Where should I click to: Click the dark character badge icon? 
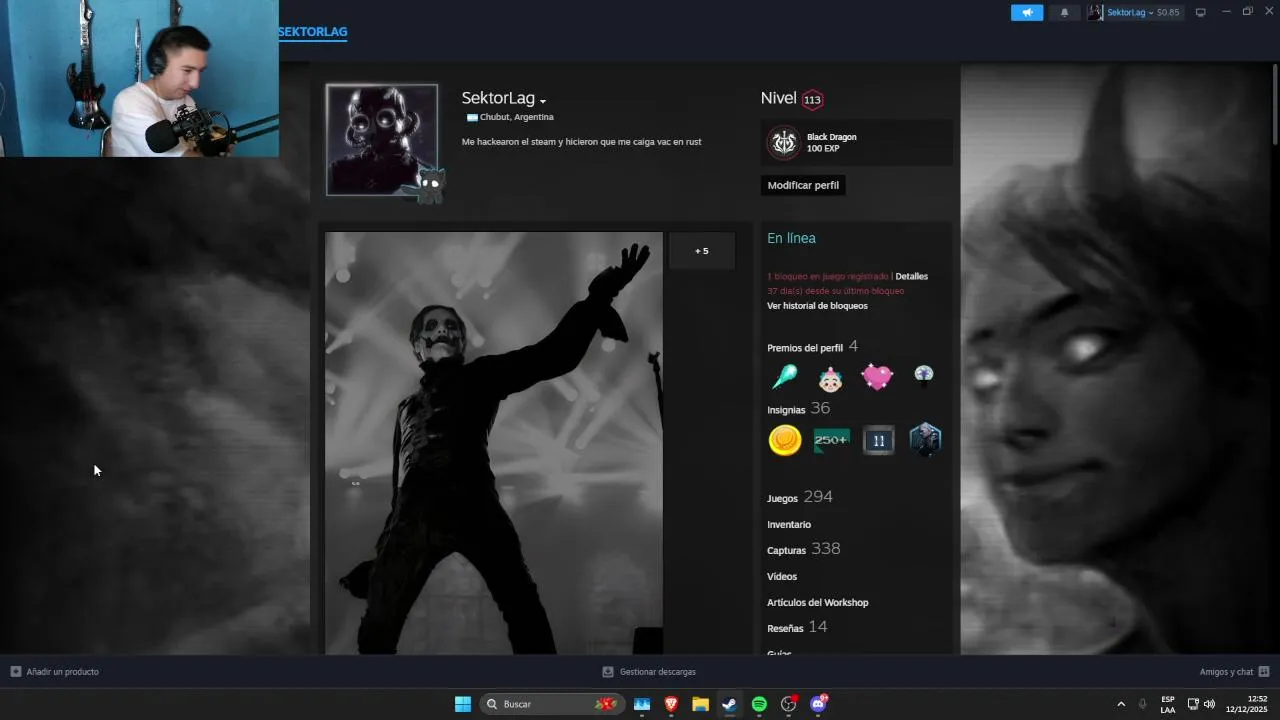pyautogui.click(x=926, y=440)
